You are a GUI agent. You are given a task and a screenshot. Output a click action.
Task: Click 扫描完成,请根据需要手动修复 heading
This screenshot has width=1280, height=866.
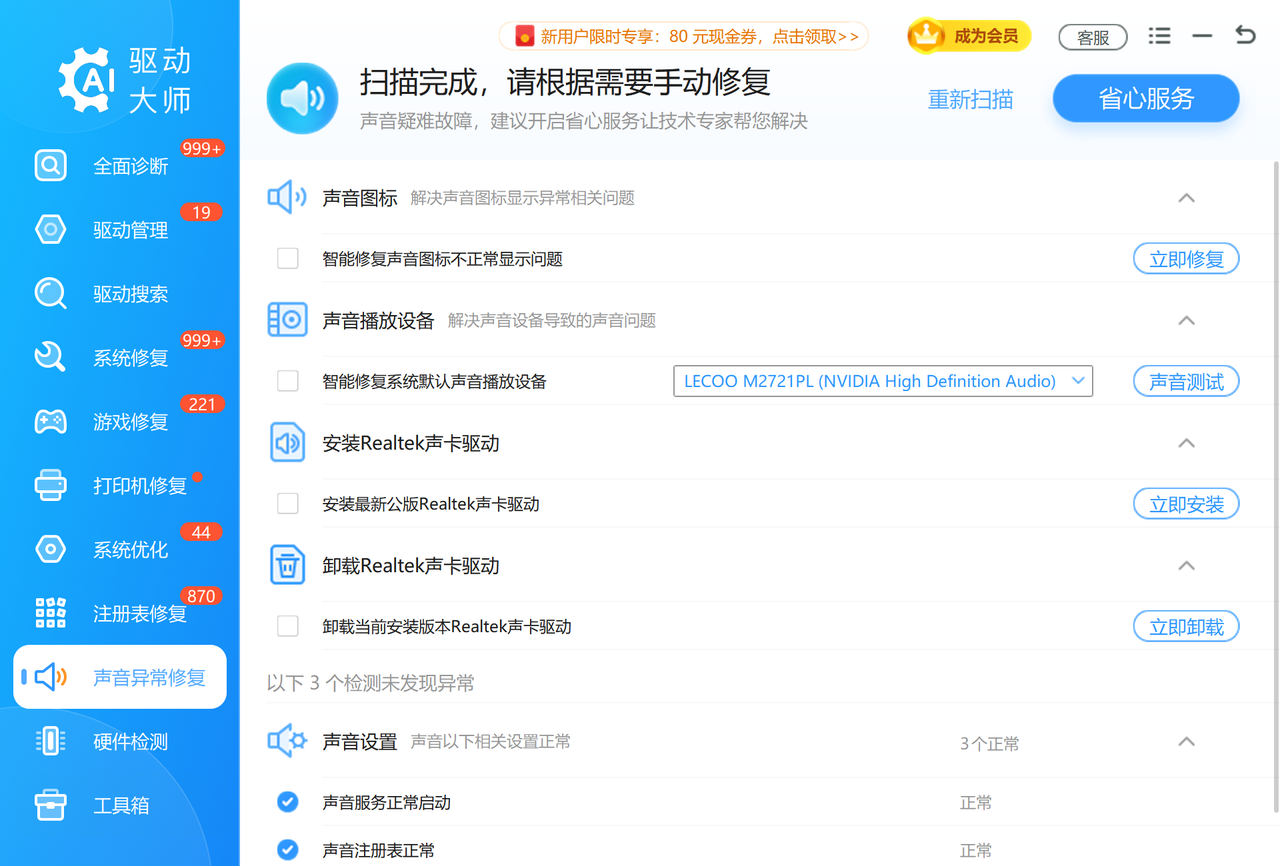pyautogui.click(x=565, y=81)
